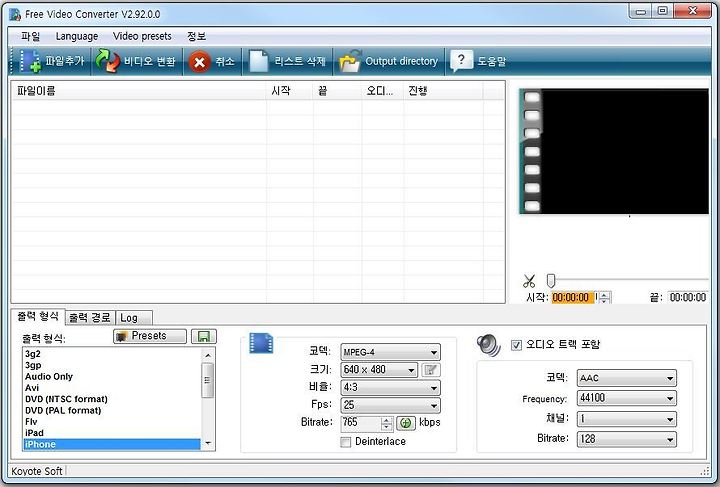The height and width of the screenshot is (487, 720).
Task: Click the format list scrollbar thumb
Action: [208, 380]
